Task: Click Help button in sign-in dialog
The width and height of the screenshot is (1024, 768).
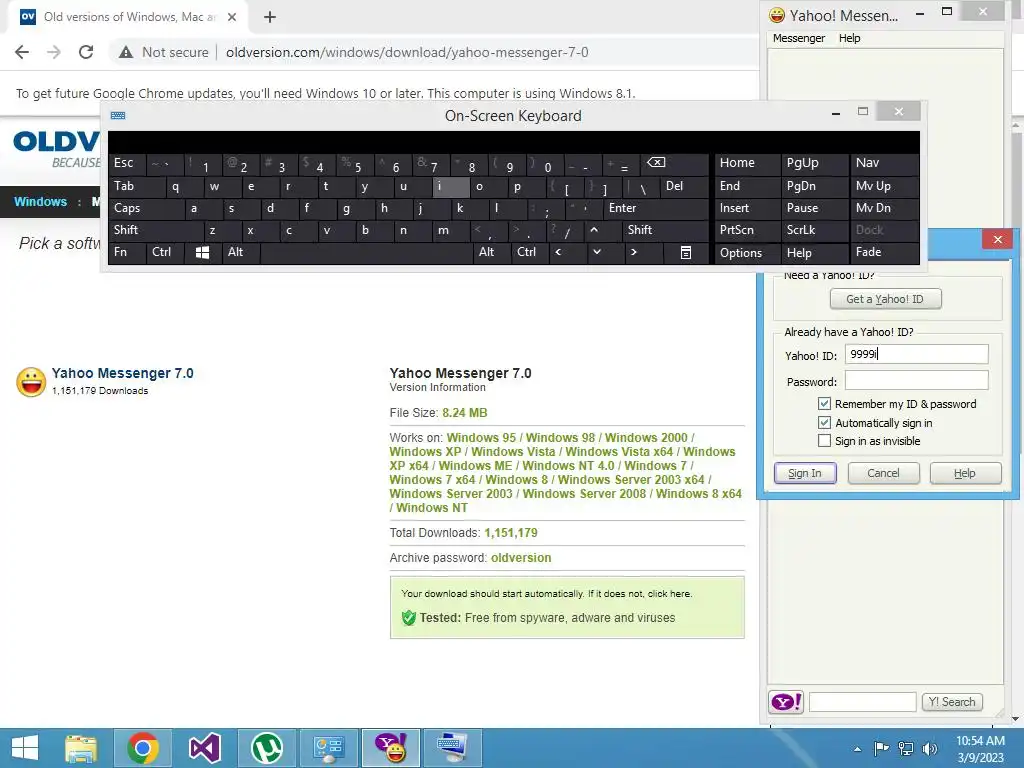Action: pyautogui.click(x=965, y=473)
